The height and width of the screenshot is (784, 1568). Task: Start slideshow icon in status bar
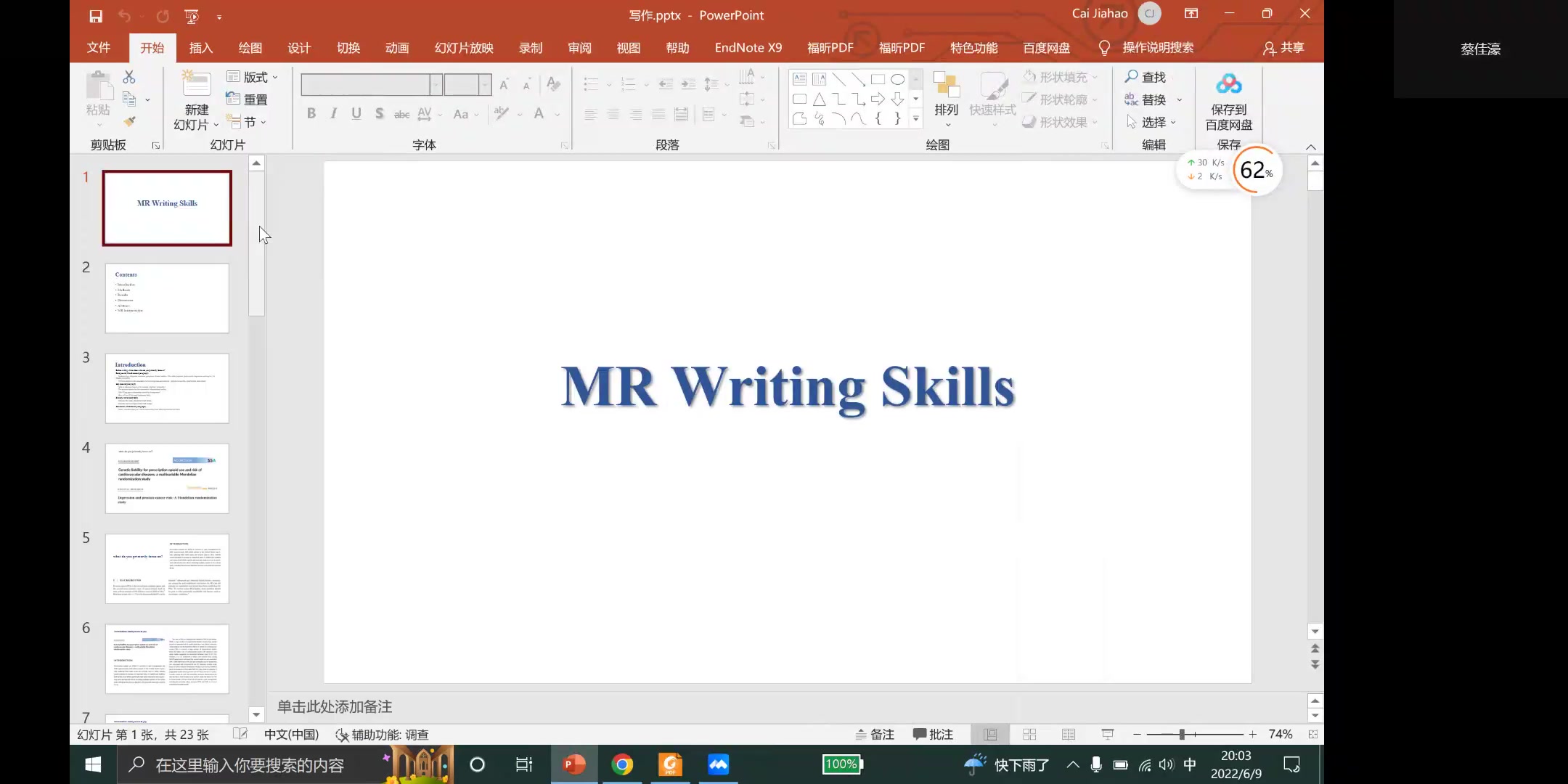pyautogui.click(x=1107, y=734)
